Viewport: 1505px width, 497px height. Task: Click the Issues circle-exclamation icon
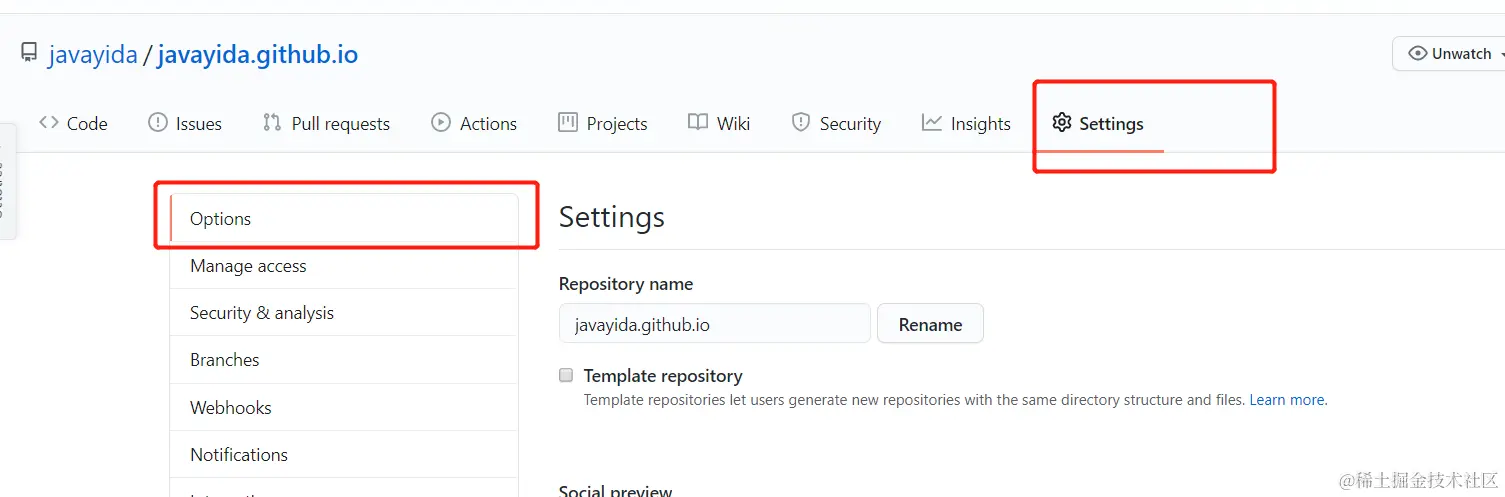pyautogui.click(x=158, y=123)
